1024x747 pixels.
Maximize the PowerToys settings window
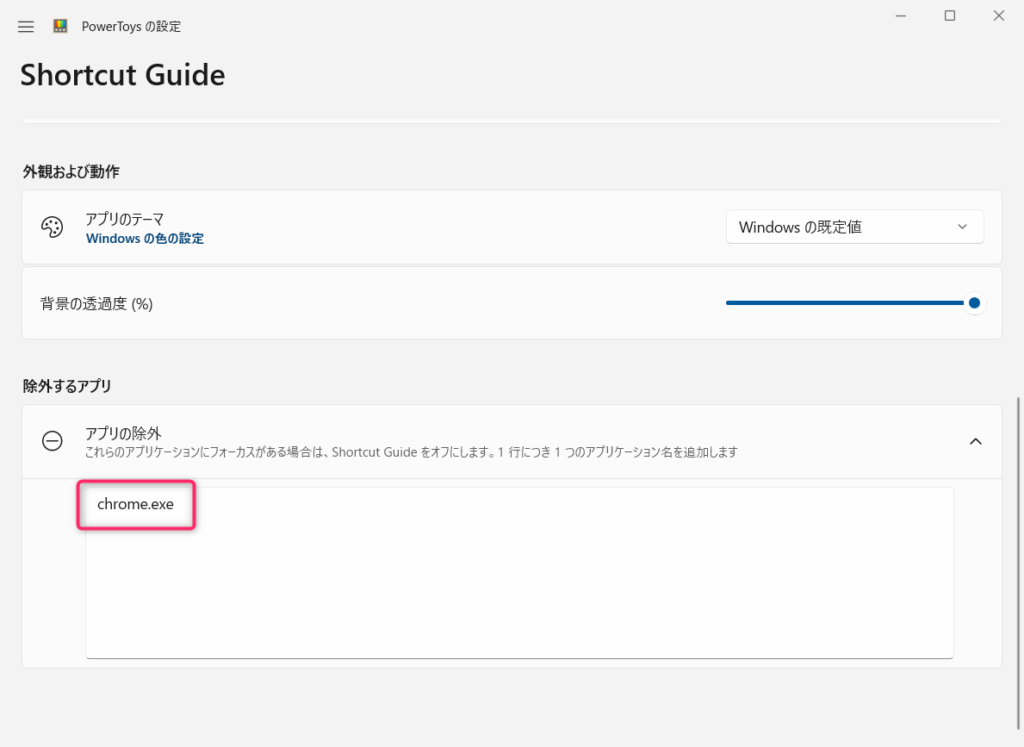point(950,16)
